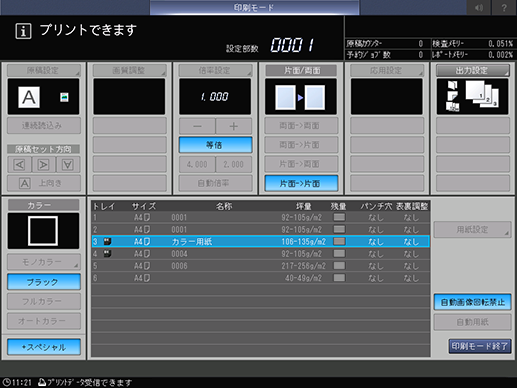The width and height of the screenshot is (517, 388).
Task: Click the simplex-to-simplex preview image
Action: click(x=301, y=97)
